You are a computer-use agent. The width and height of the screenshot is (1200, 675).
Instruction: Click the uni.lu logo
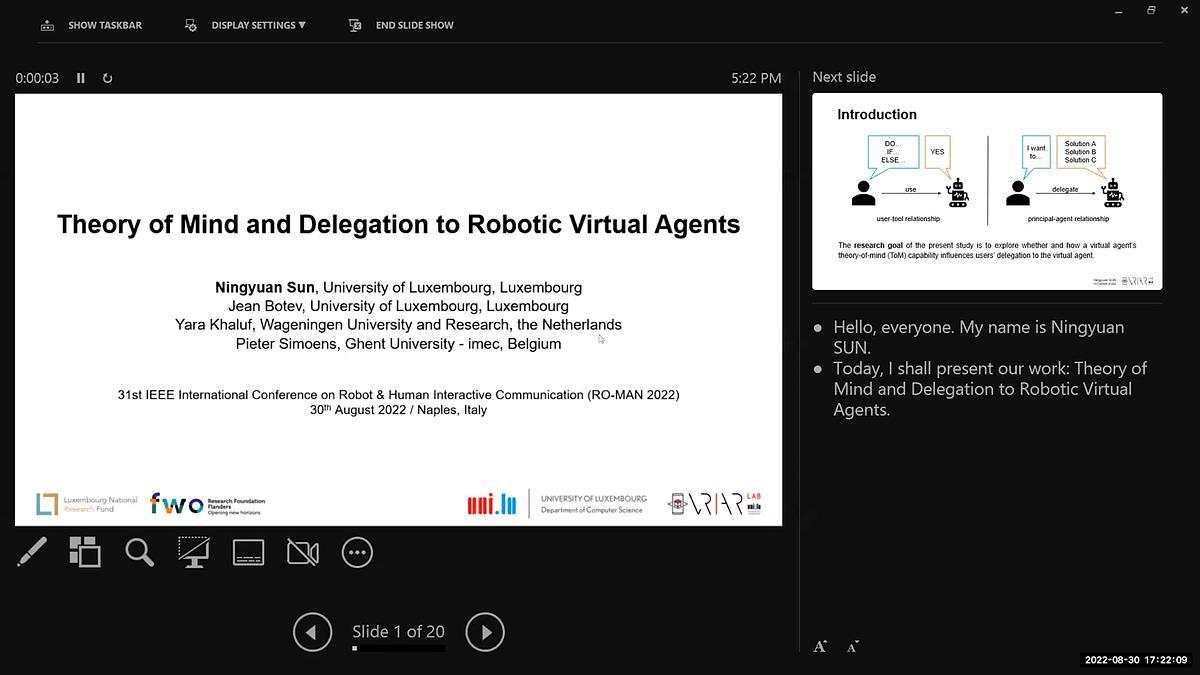[x=491, y=504]
